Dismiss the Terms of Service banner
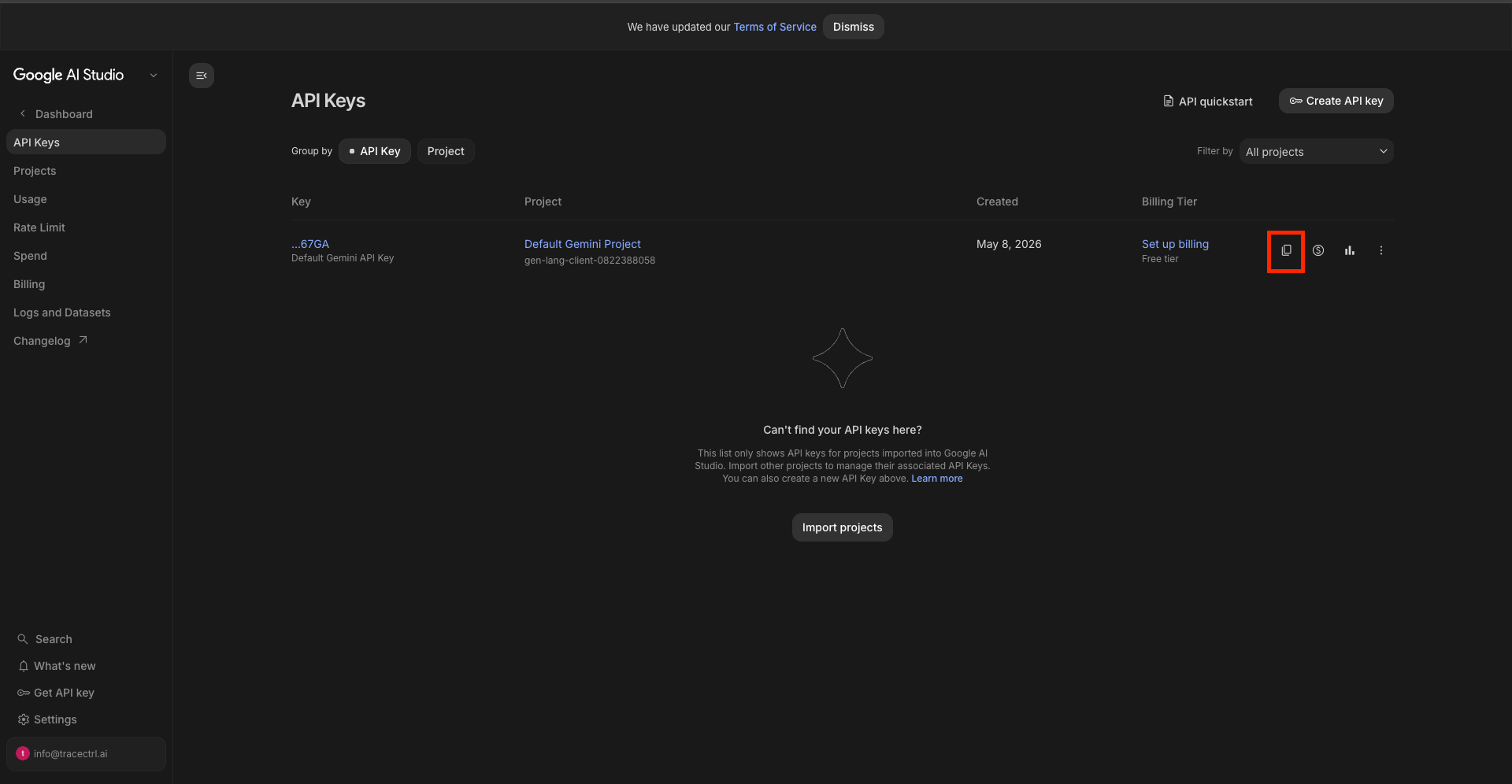The width and height of the screenshot is (1512, 784). coord(854,27)
